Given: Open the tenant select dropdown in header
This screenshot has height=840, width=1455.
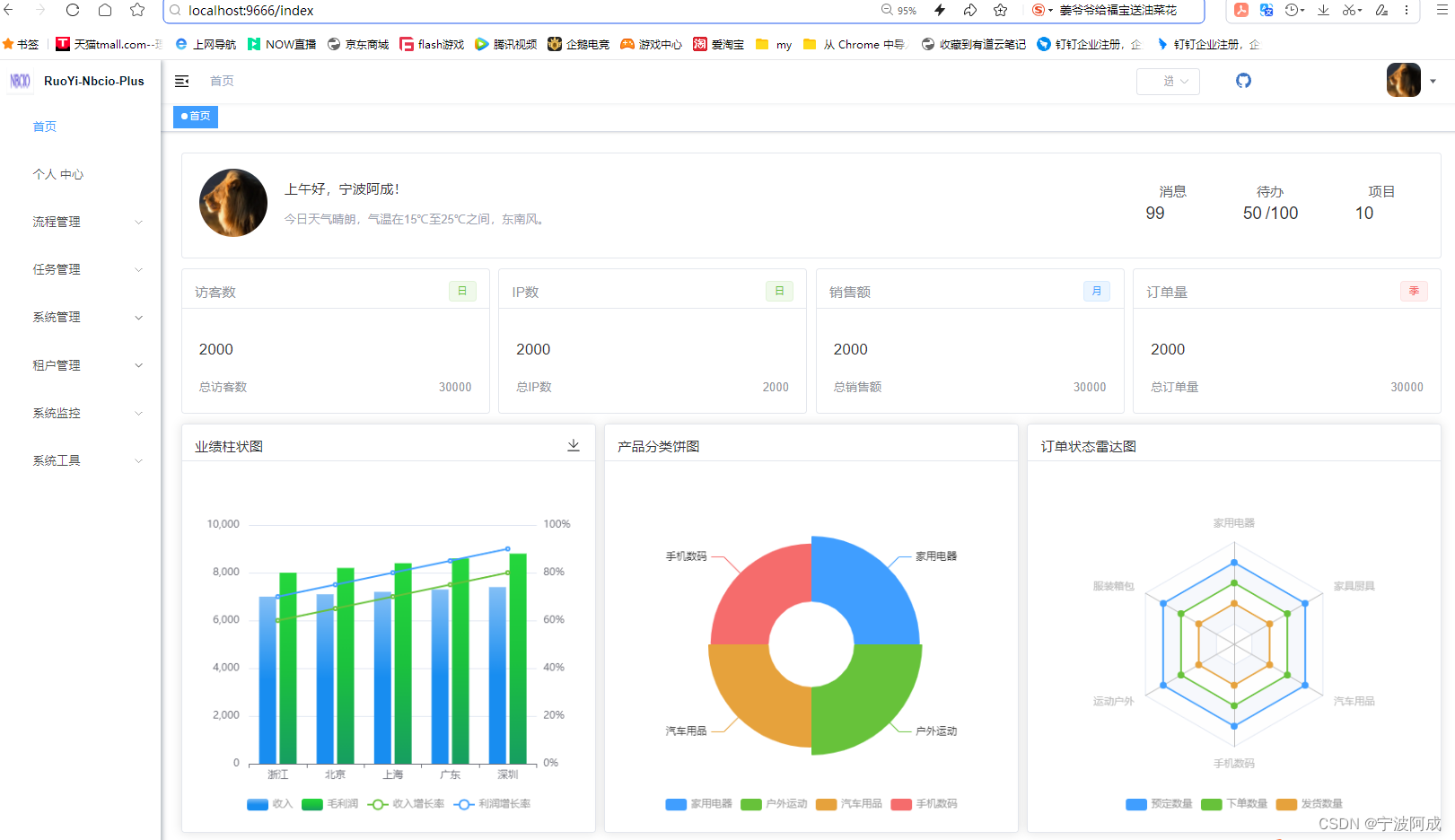Looking at the screenshot, I should tap(1168, 81).
